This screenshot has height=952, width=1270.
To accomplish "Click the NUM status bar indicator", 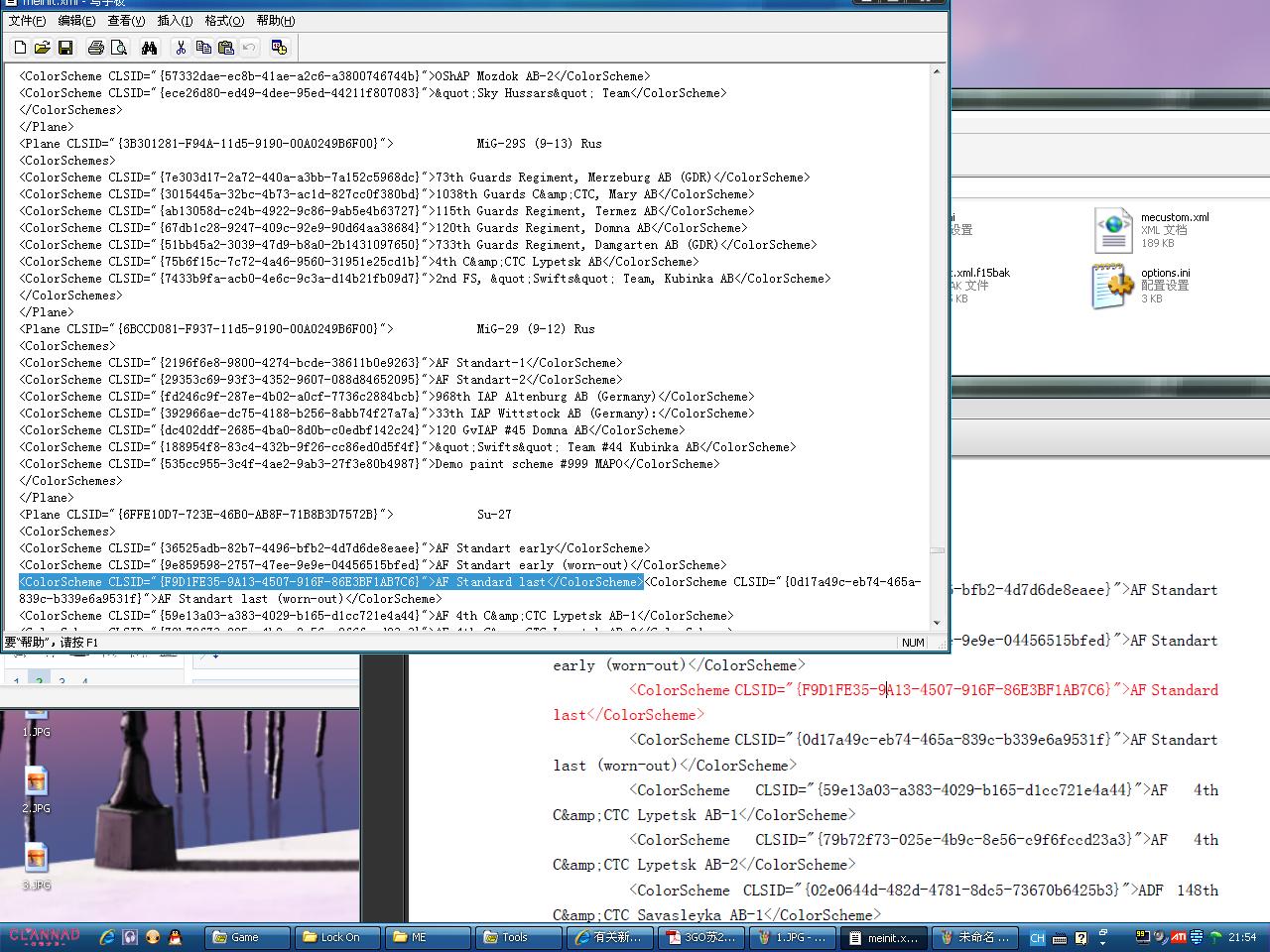I will tap(913, 643).
